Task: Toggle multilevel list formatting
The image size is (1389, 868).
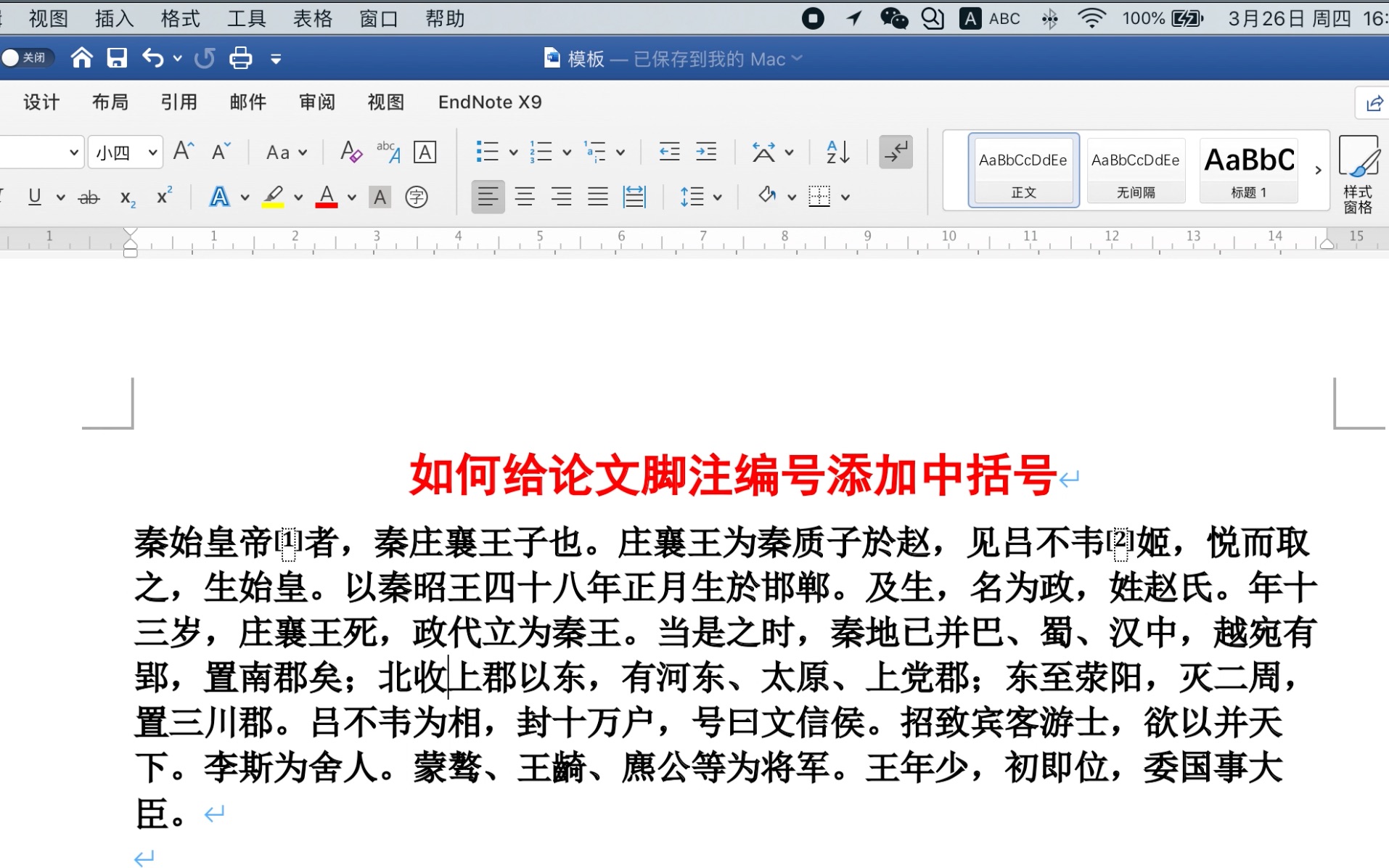Action: click(x=595, y=152)
